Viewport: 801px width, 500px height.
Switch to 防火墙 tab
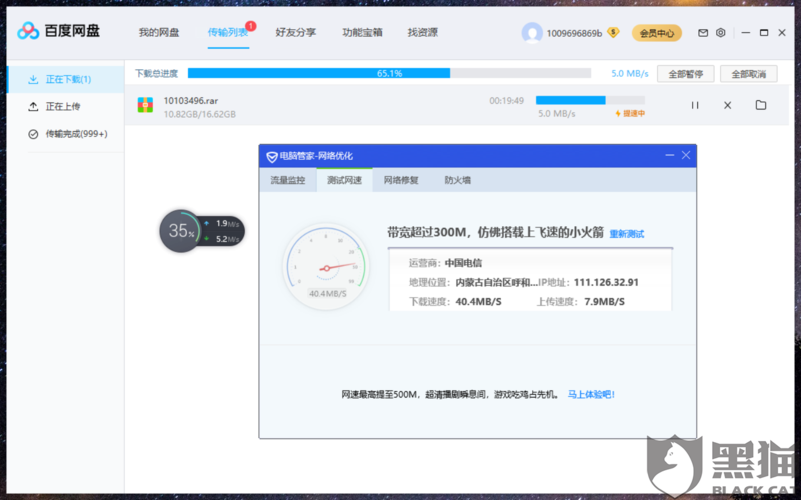pos(457,180)
